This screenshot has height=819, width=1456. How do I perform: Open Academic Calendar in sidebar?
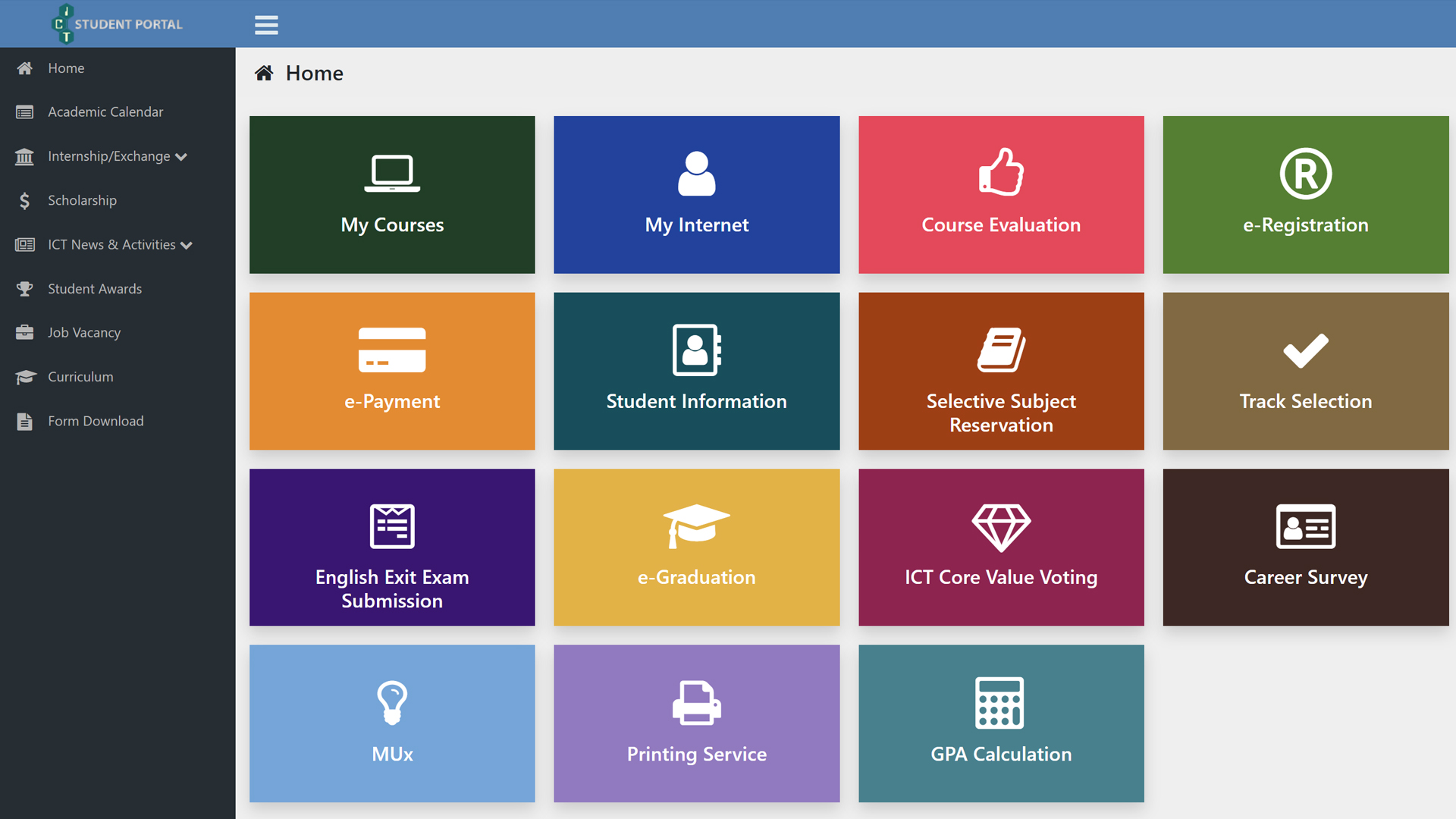pyautogui.click(x=105, y=112)
